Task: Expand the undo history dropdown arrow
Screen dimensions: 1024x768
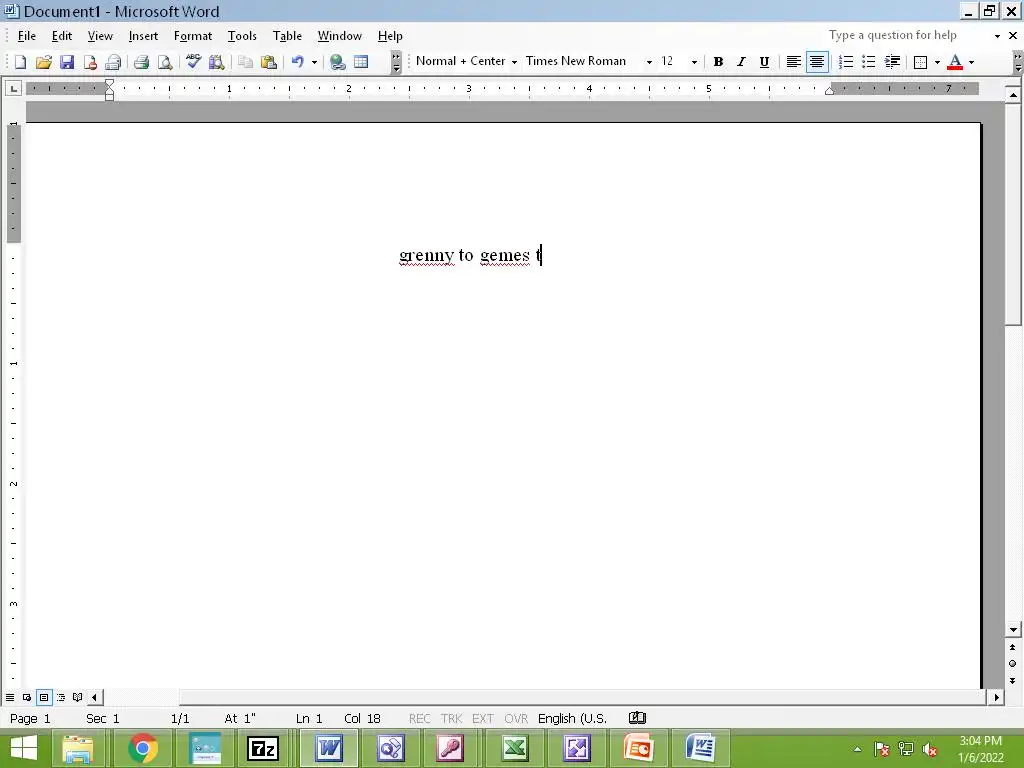Action: [314, 62]
